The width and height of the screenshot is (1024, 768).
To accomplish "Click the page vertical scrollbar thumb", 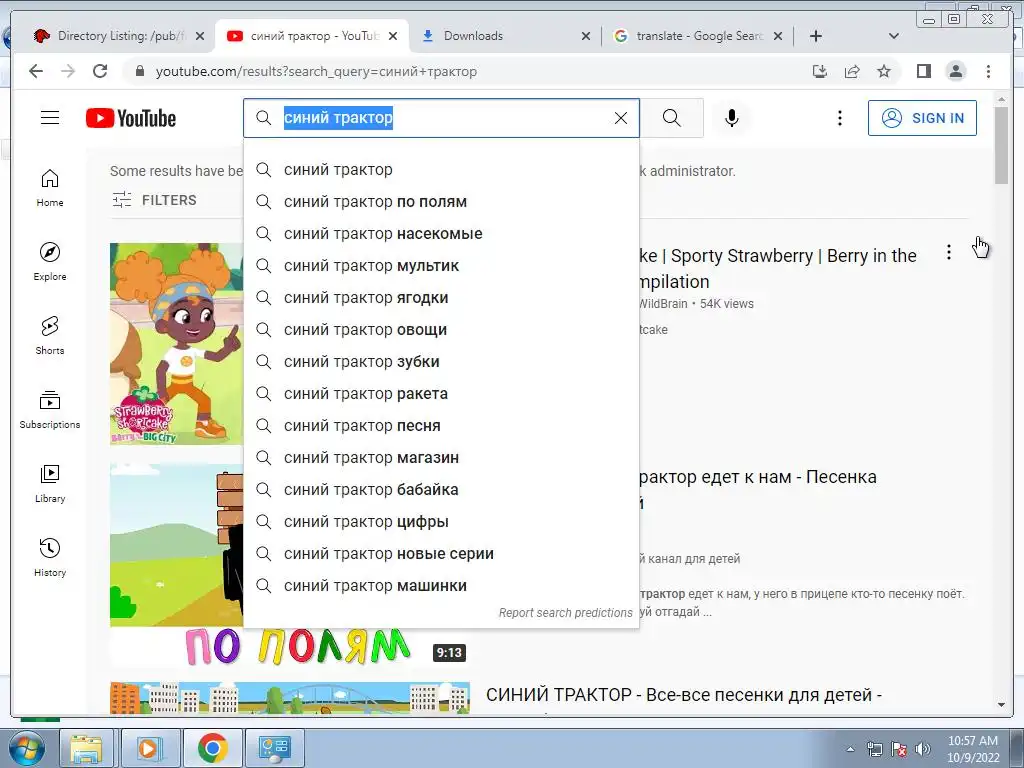I will 1001,145.
